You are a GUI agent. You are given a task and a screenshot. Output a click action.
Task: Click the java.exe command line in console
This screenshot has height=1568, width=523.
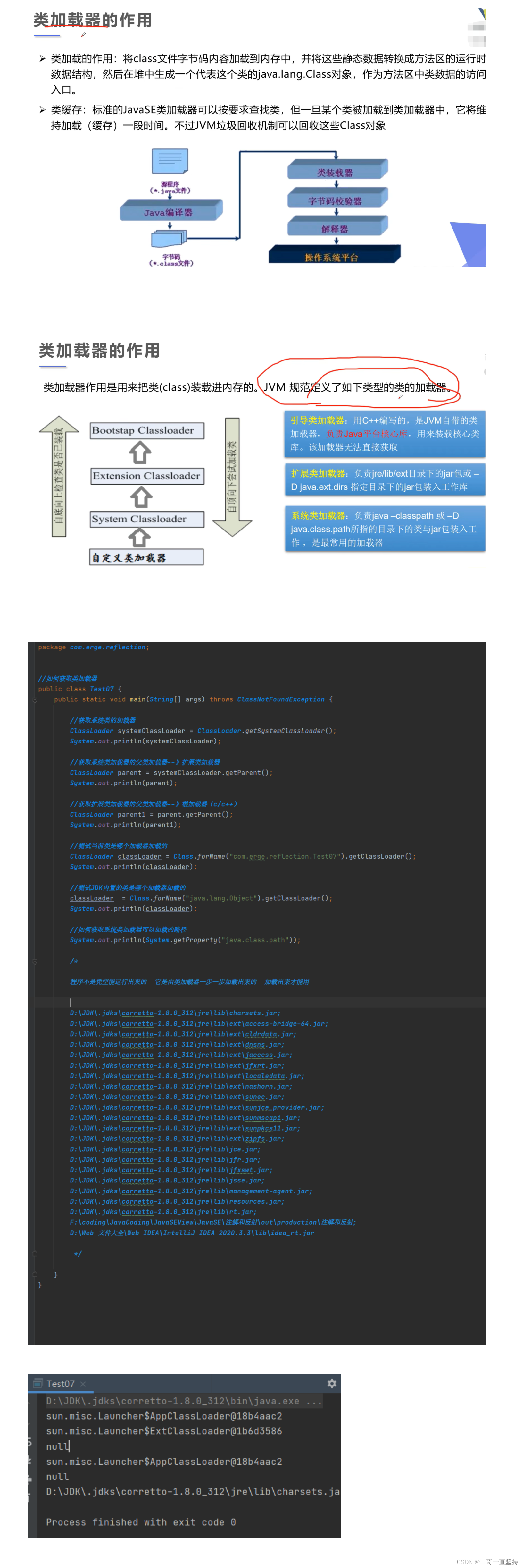coord(184,1401)
